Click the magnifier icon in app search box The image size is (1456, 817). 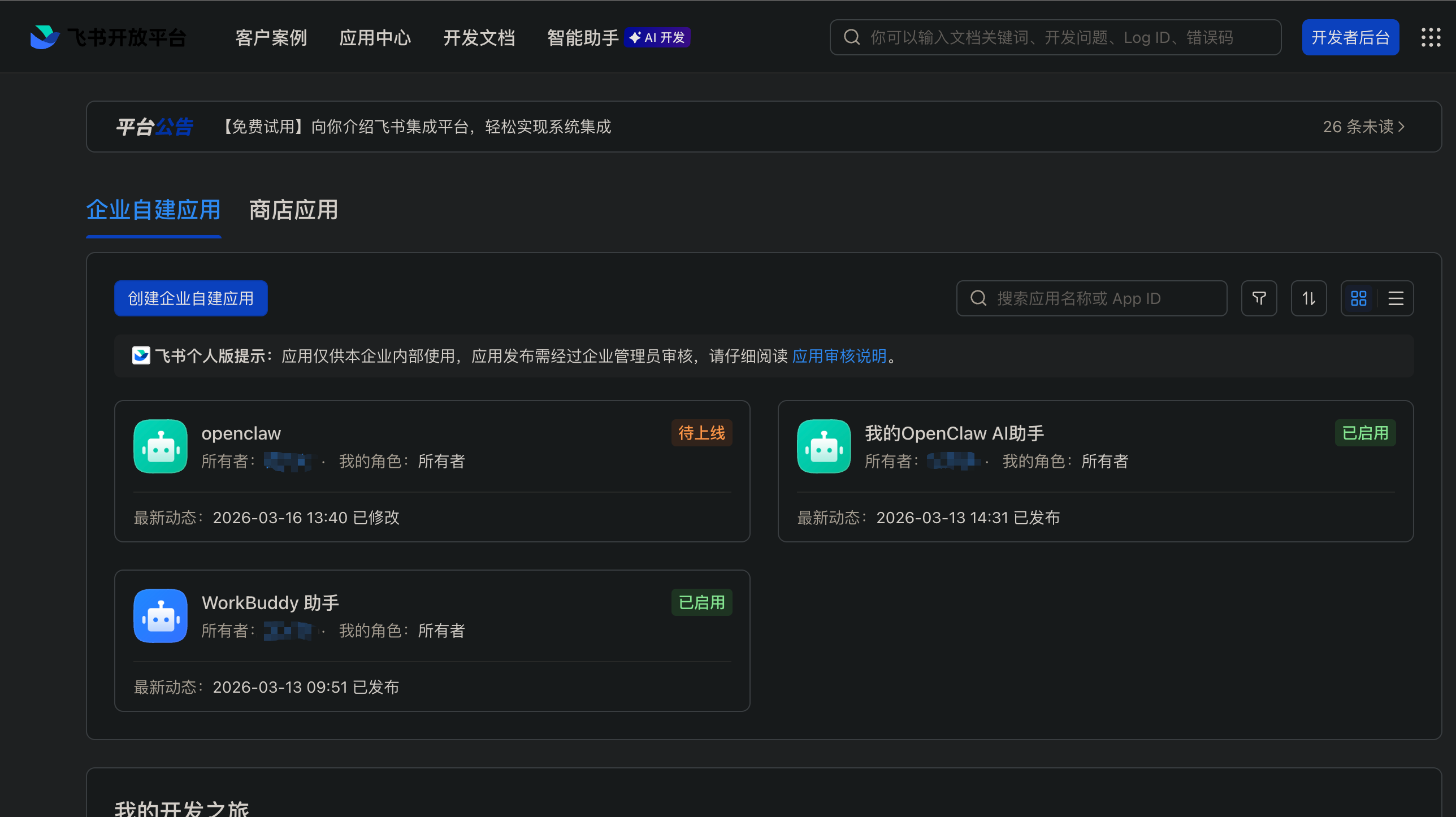[x=978, y=298]
